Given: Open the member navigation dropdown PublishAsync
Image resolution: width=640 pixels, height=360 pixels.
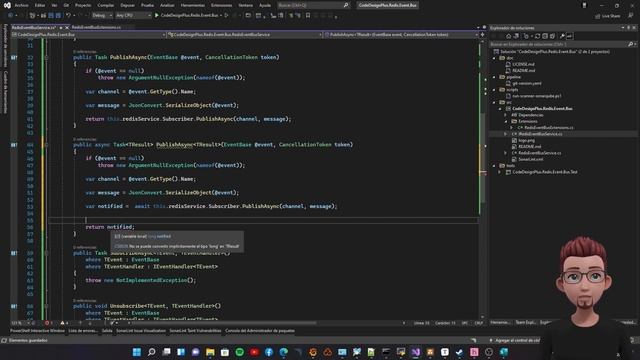Looking at the screenshot, I should [401, 35].
